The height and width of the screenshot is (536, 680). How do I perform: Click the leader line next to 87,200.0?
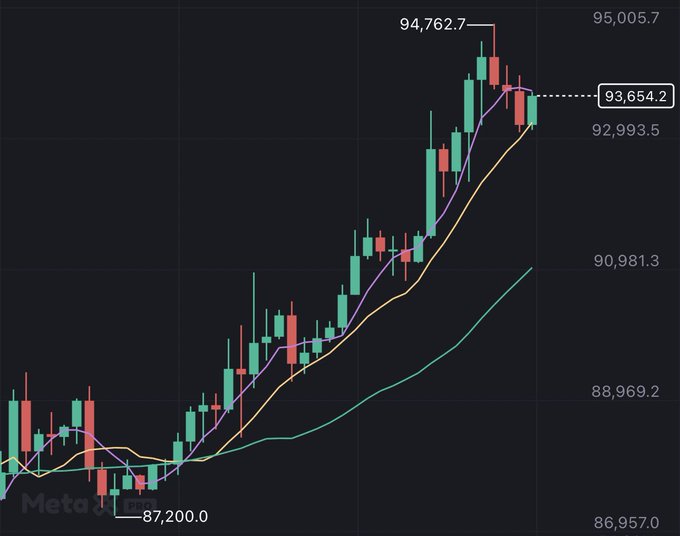pos(128,516)
